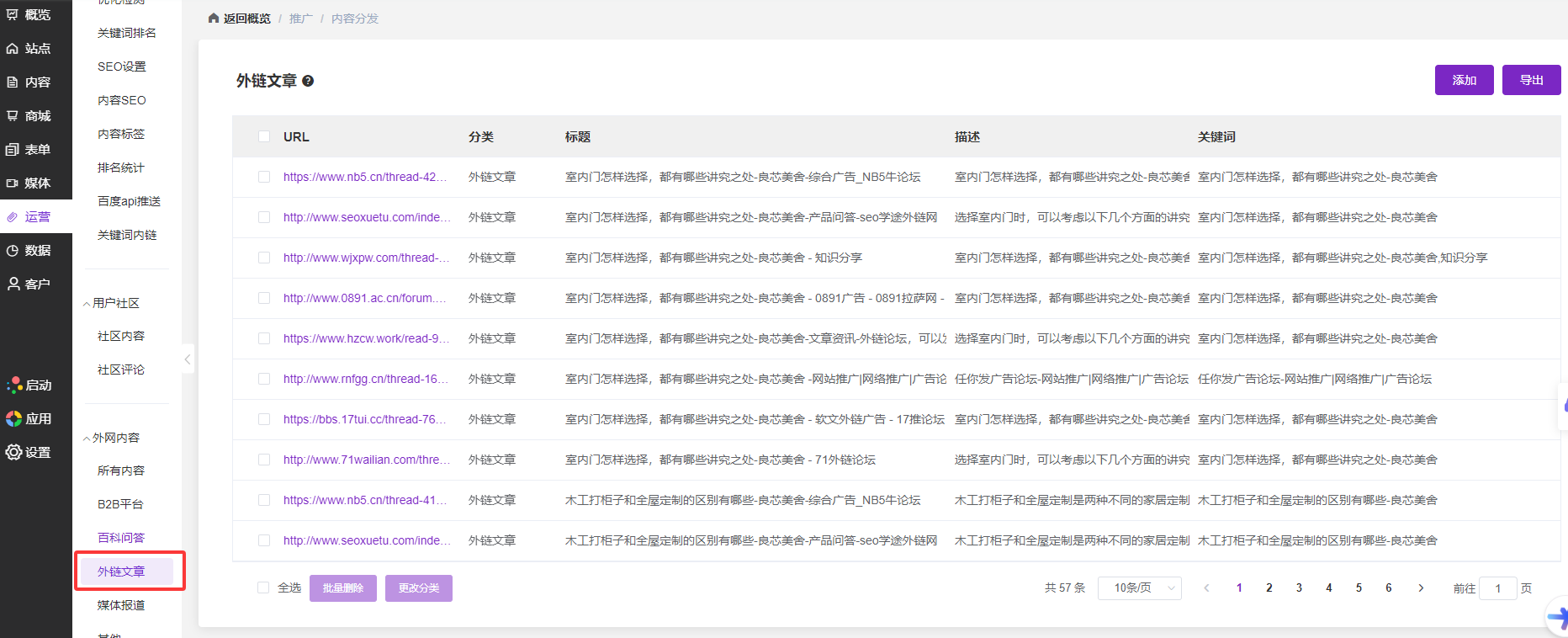
Task: Click the colorful 应用 icon in sidebar
Action: coord(13,419)
